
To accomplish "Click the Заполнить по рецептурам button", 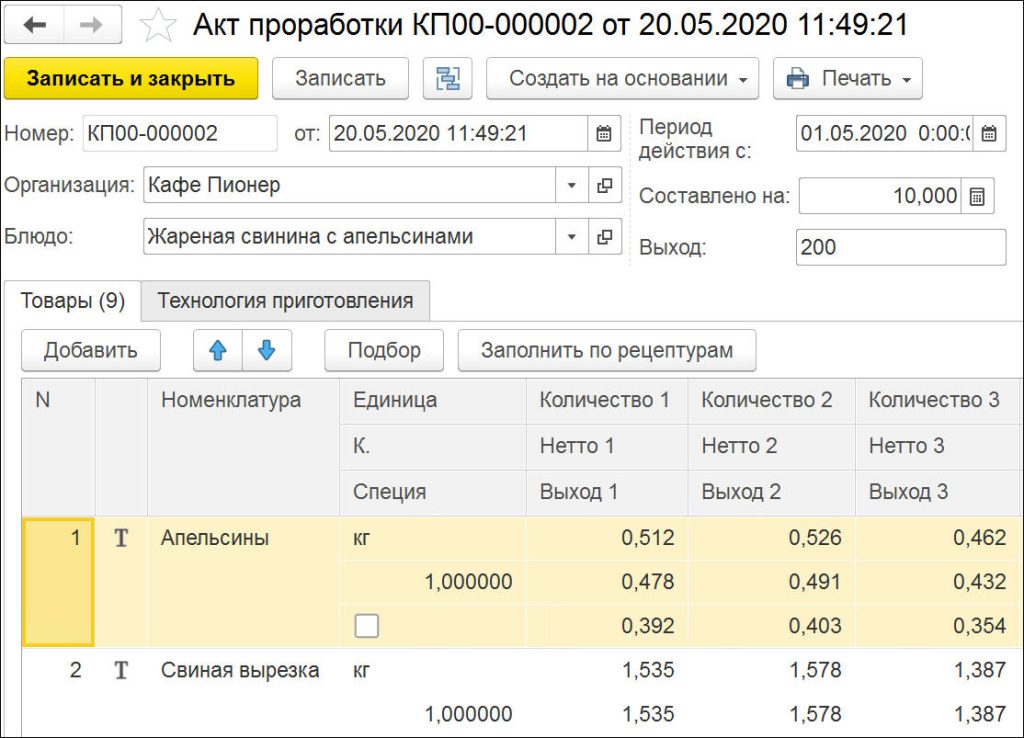I will (x=606, y=351).
